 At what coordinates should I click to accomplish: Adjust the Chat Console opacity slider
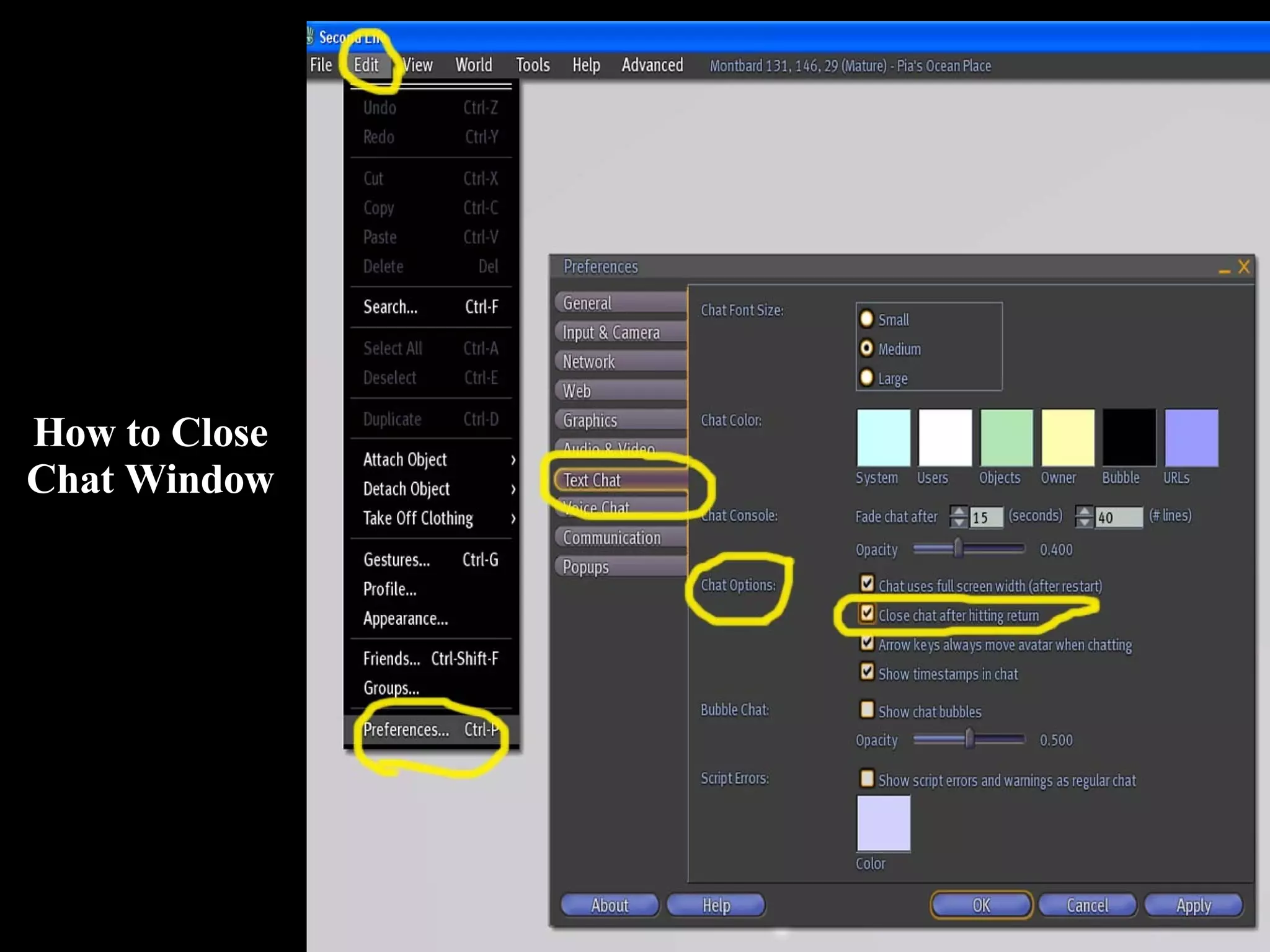coord(969,549)
